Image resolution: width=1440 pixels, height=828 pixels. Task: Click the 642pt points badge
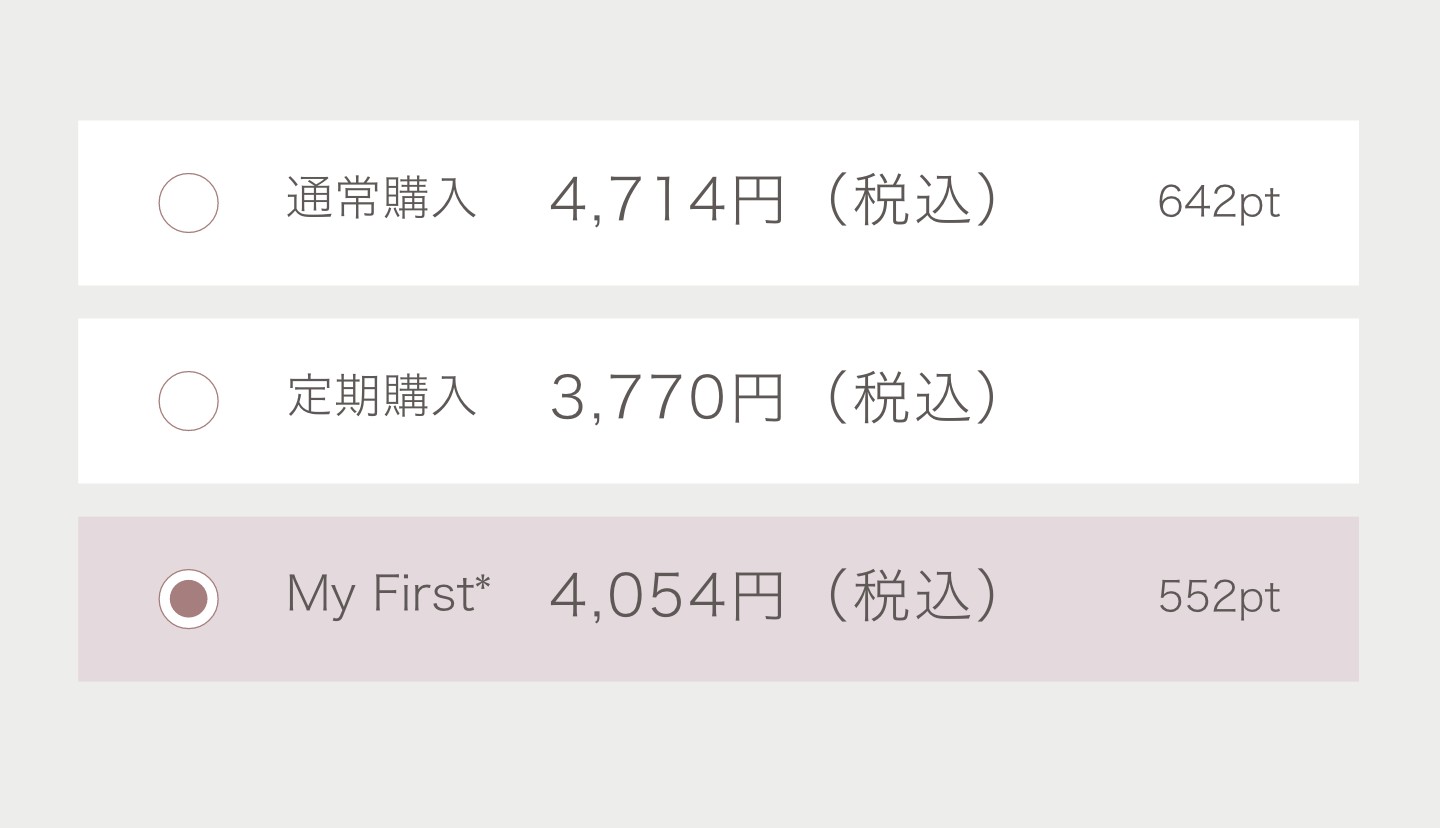click(x=1219, y=203)
